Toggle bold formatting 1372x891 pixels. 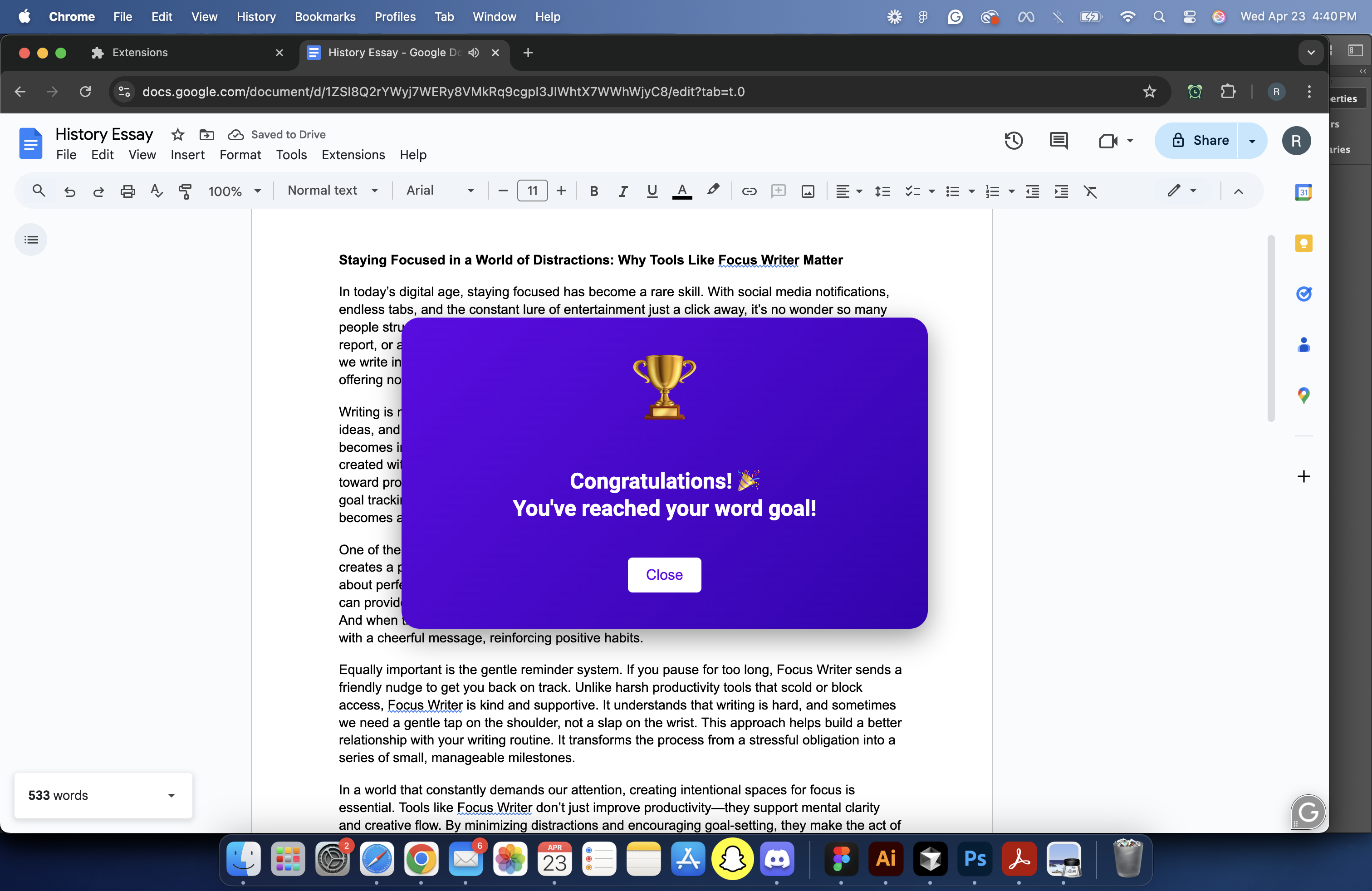pyautogui.click(x=594, y=191)
